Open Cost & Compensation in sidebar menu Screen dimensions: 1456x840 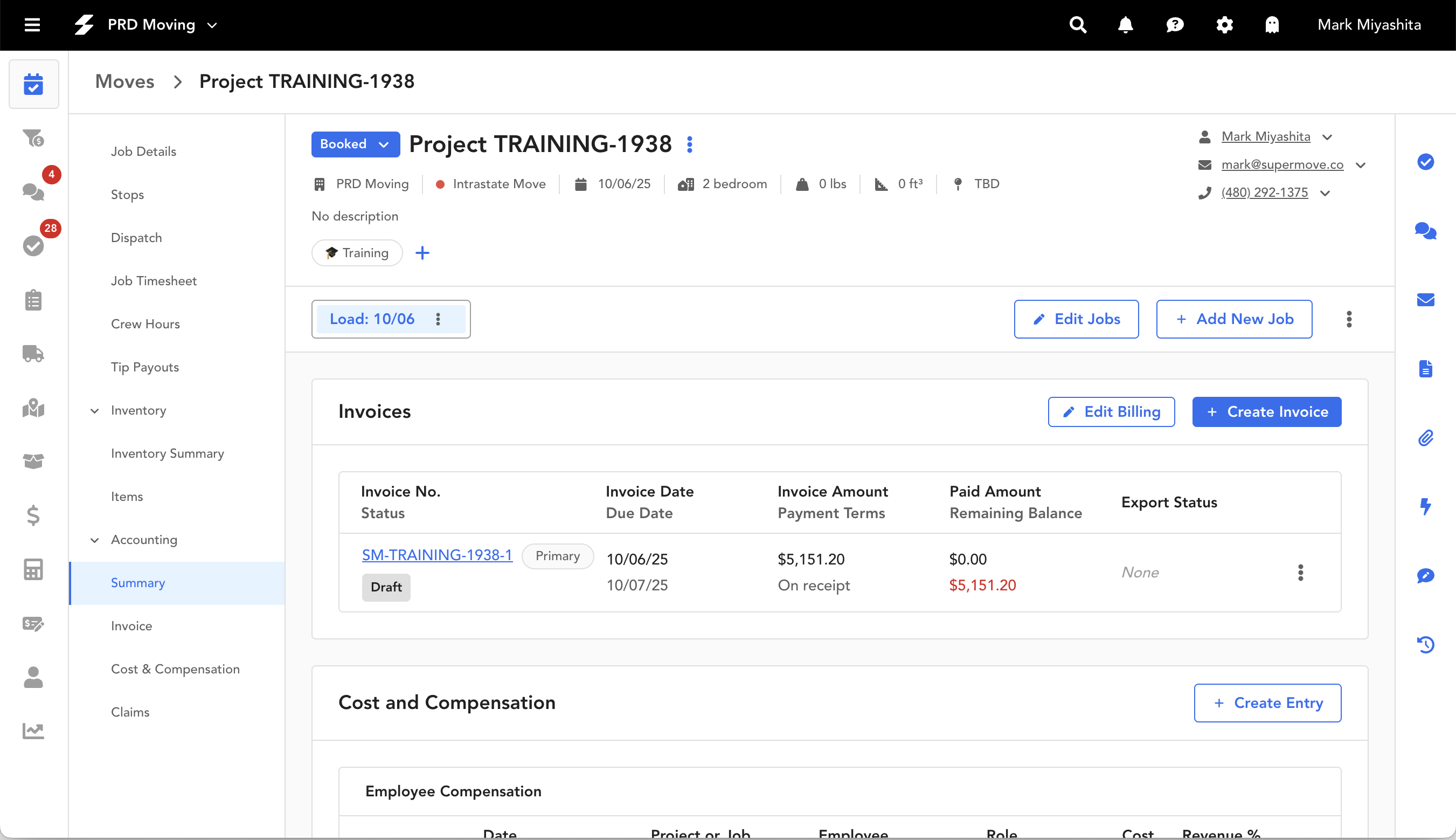click(x=175, y=669)
